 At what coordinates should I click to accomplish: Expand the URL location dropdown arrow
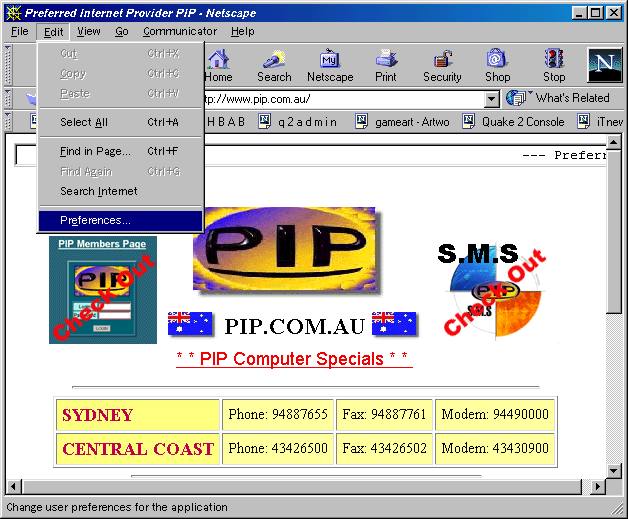point(491,99)
